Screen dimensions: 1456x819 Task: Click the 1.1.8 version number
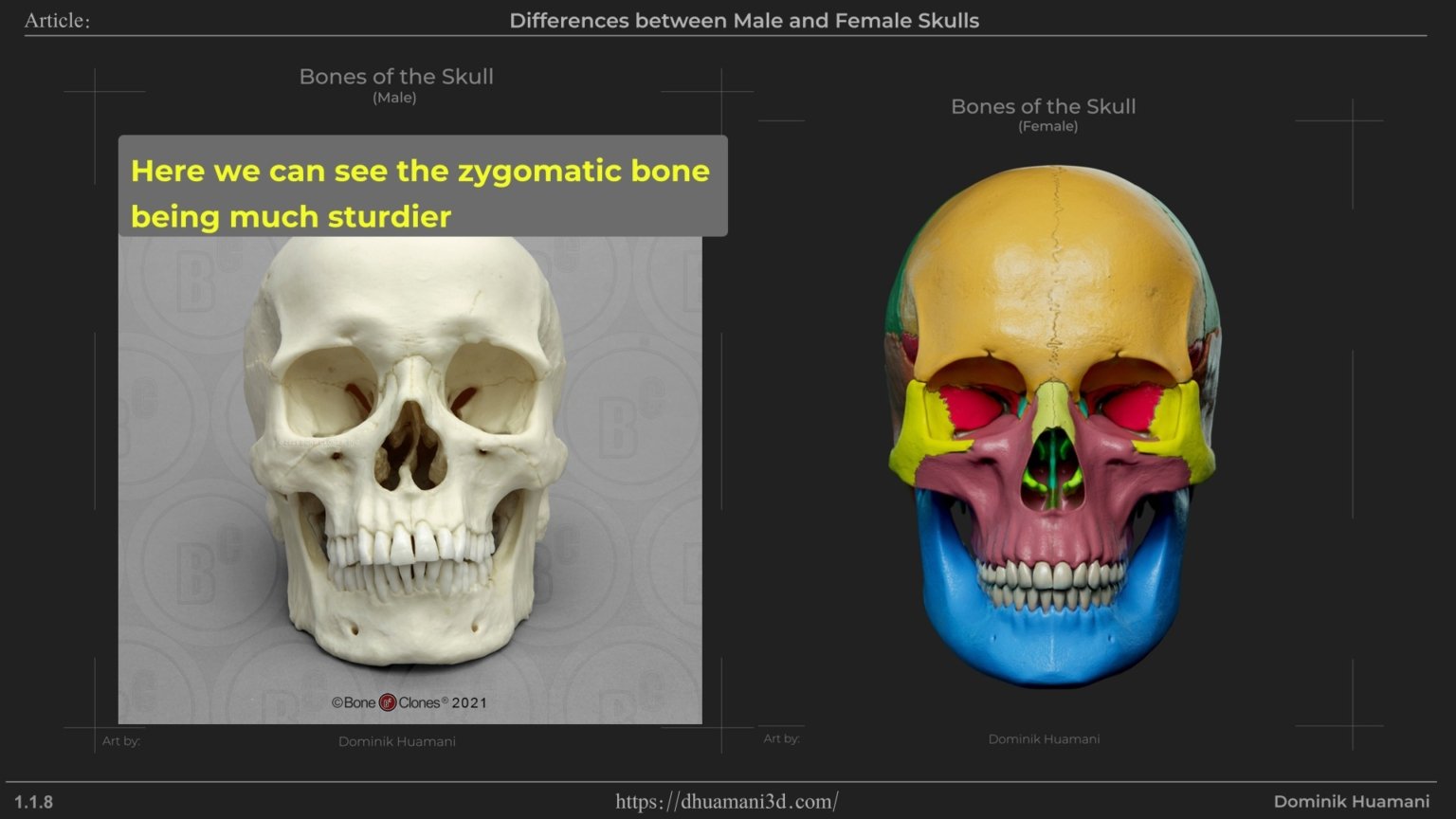(34, 802)
